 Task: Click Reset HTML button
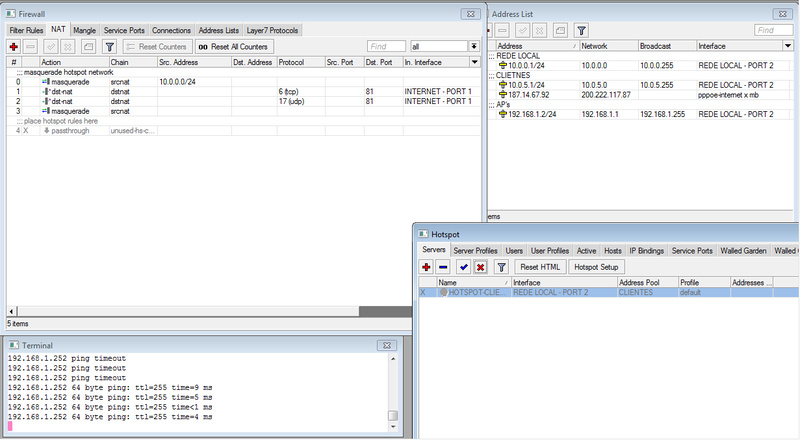tap(540, 267)
